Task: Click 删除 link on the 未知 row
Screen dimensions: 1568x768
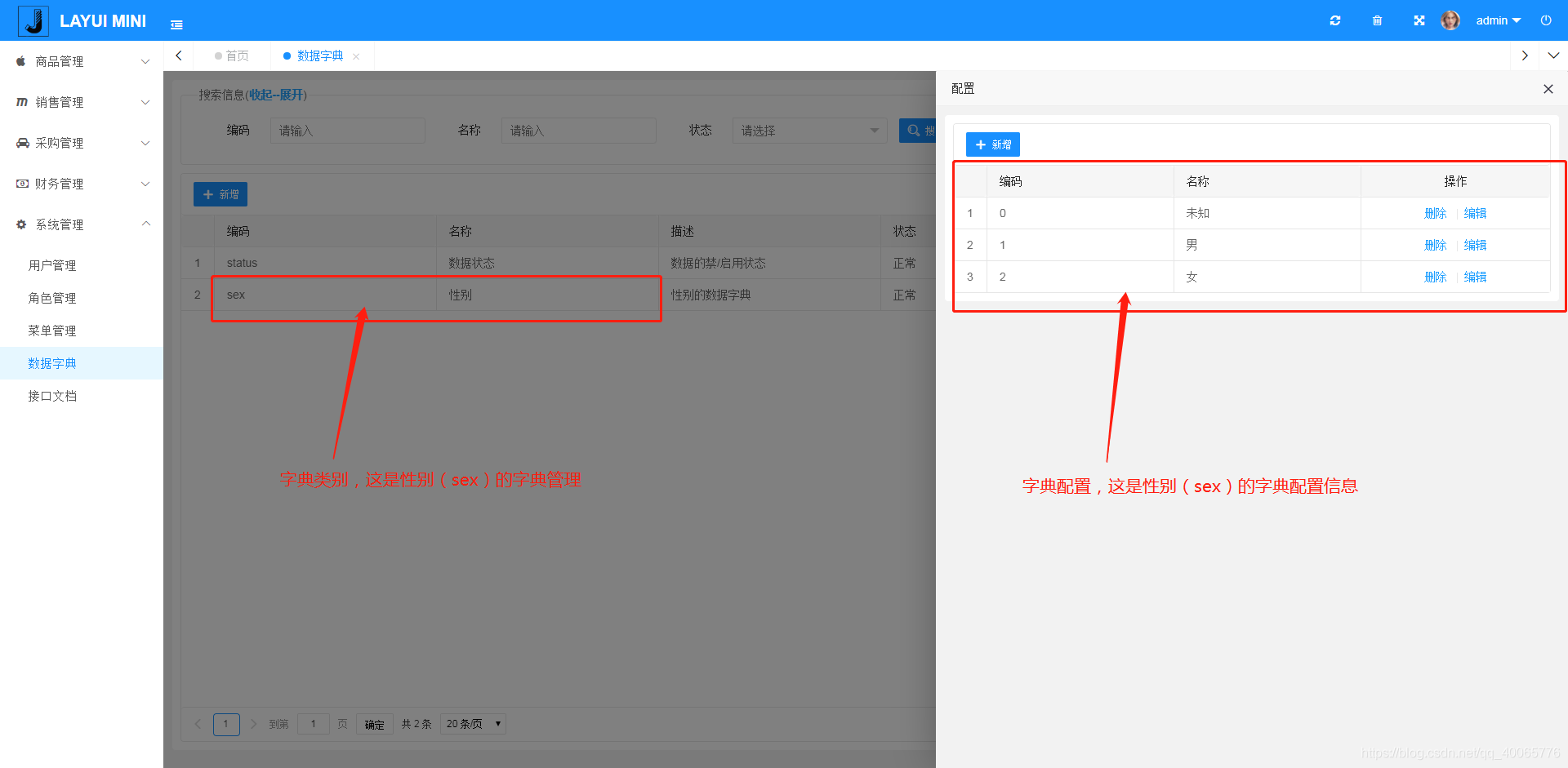Action: (x=1435, y=212)
